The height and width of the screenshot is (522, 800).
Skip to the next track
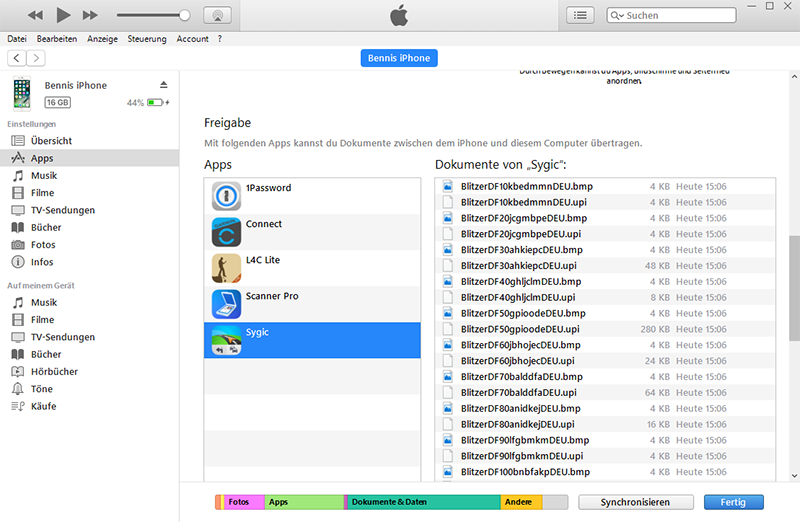pos(90,15)
